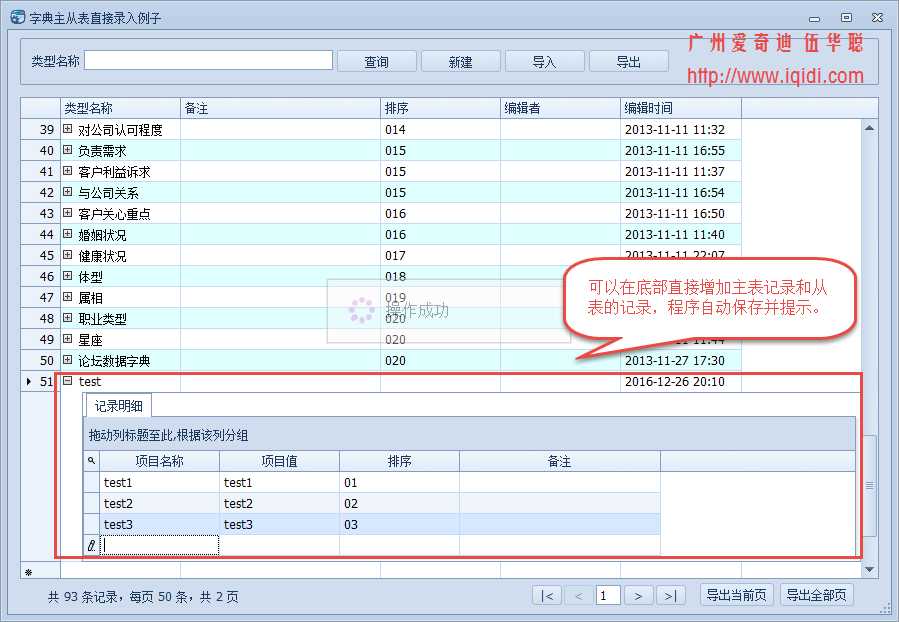Click the vertical scrollbar thumb

[x=870, y=486]
